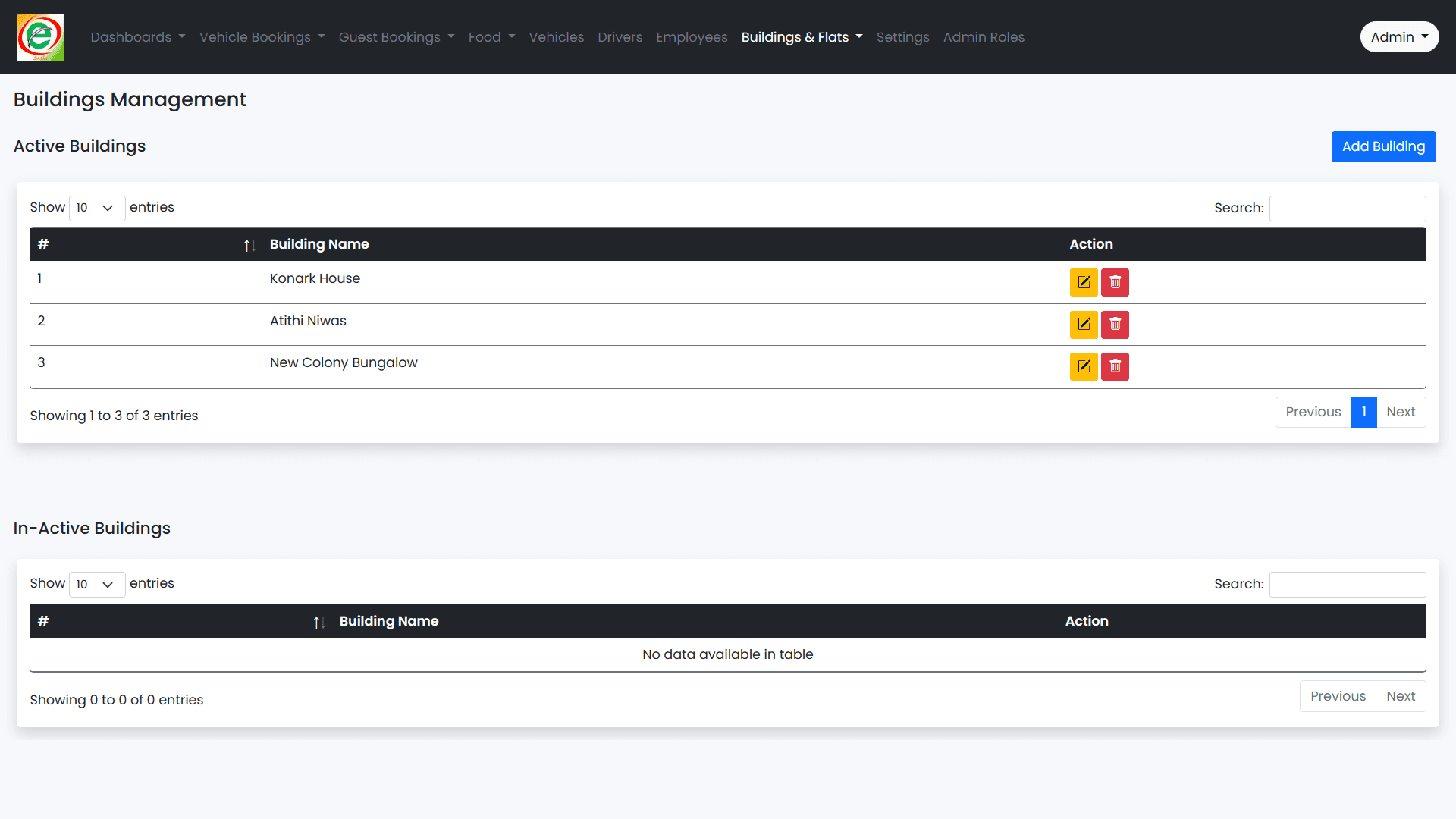Image resolution: width=1456 pixels, height=819 pixels.
Task: Sort inactive buildings by # column
Action: pyautogui.click(x=178, y=621)
